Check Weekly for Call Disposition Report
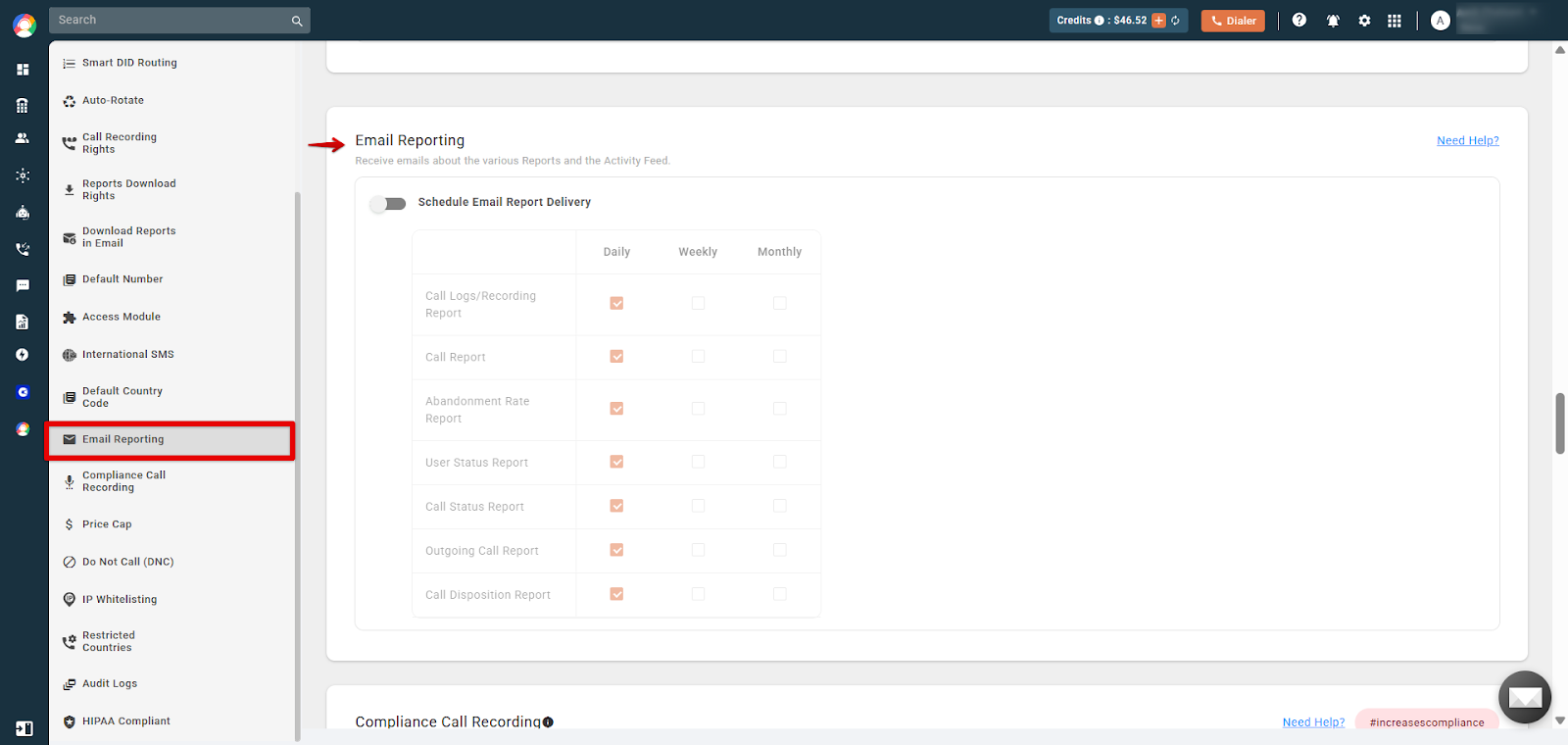This screenshot has width=1568, height=745. click(x=698, y=594)
